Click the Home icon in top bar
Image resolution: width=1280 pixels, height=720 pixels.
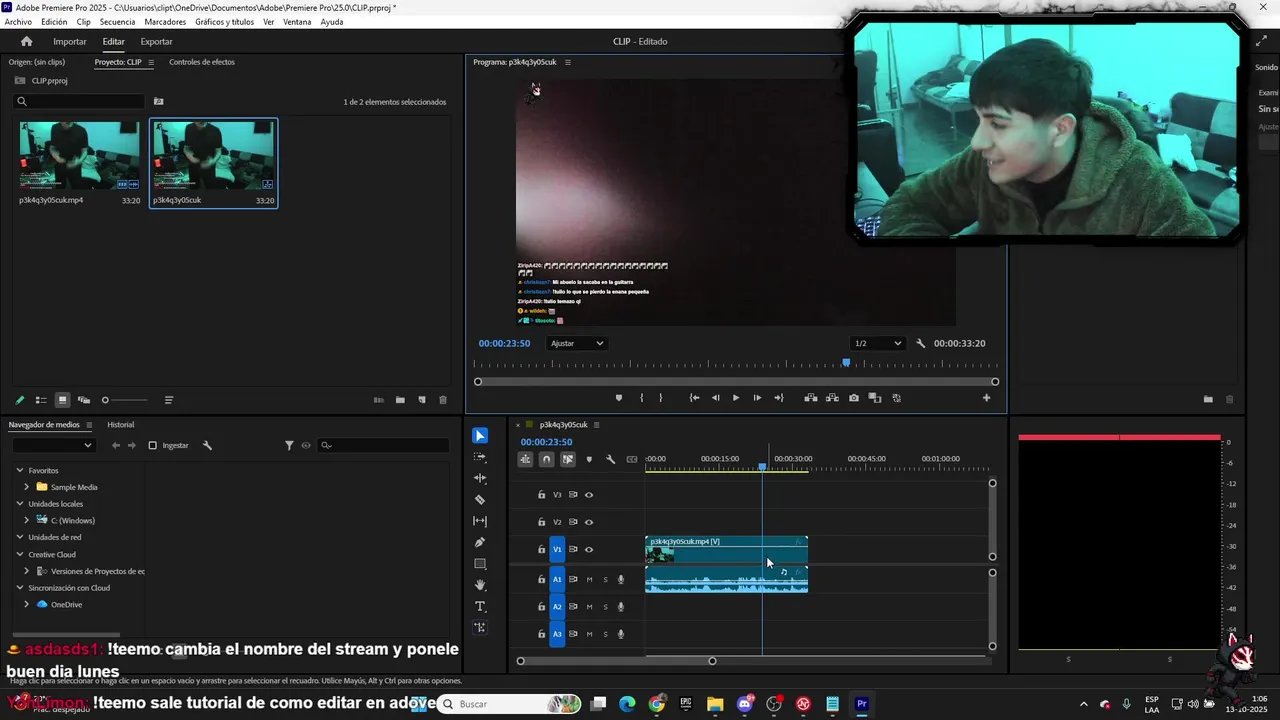(x=27, y=41)
